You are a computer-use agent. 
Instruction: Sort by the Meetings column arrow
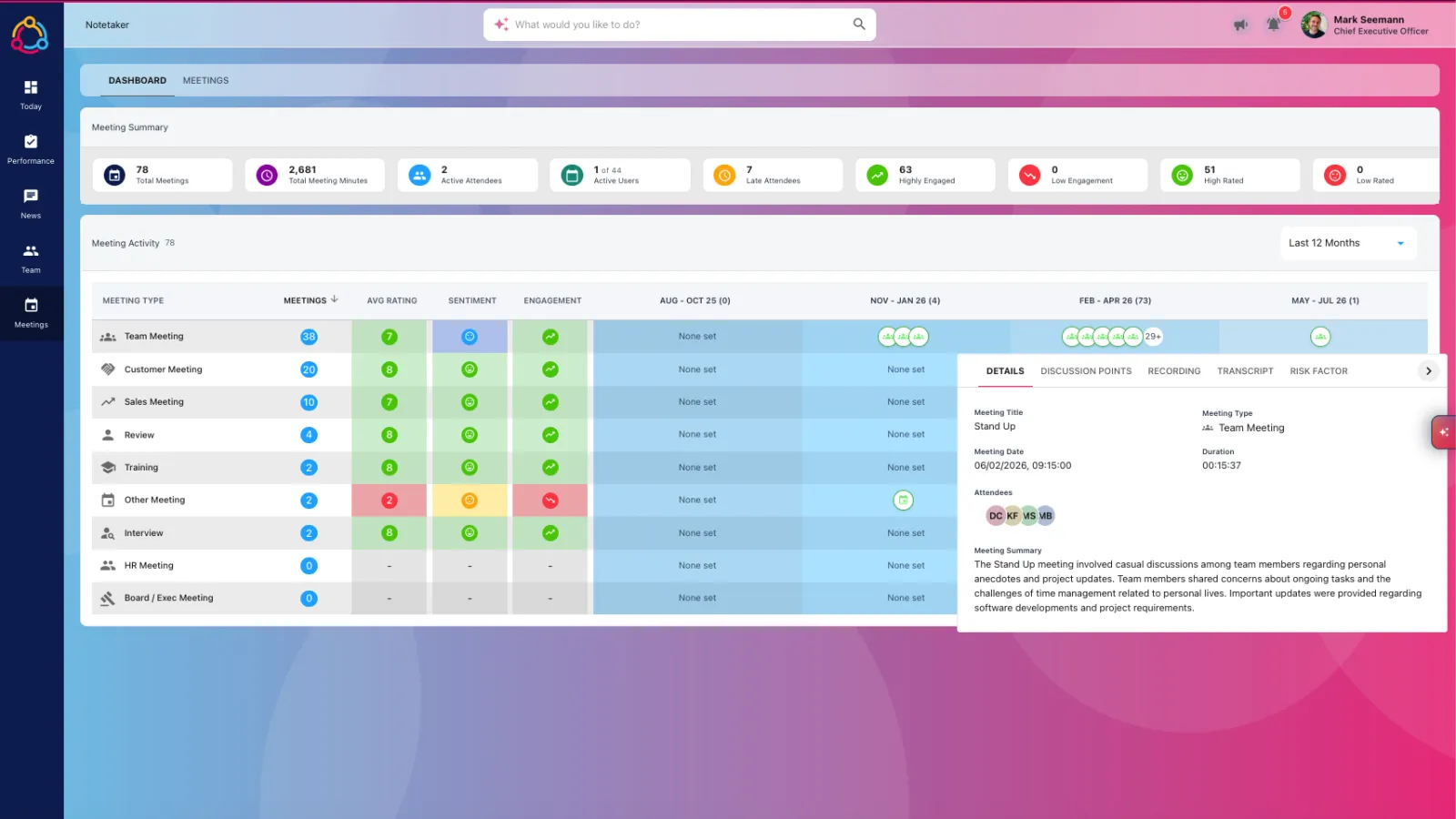pyautogui.click(x=335, y=299)
